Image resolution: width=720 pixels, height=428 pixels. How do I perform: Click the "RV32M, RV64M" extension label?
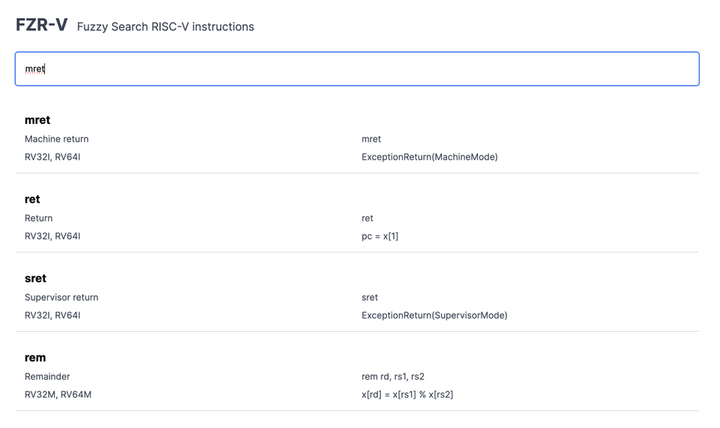point(56,394)
